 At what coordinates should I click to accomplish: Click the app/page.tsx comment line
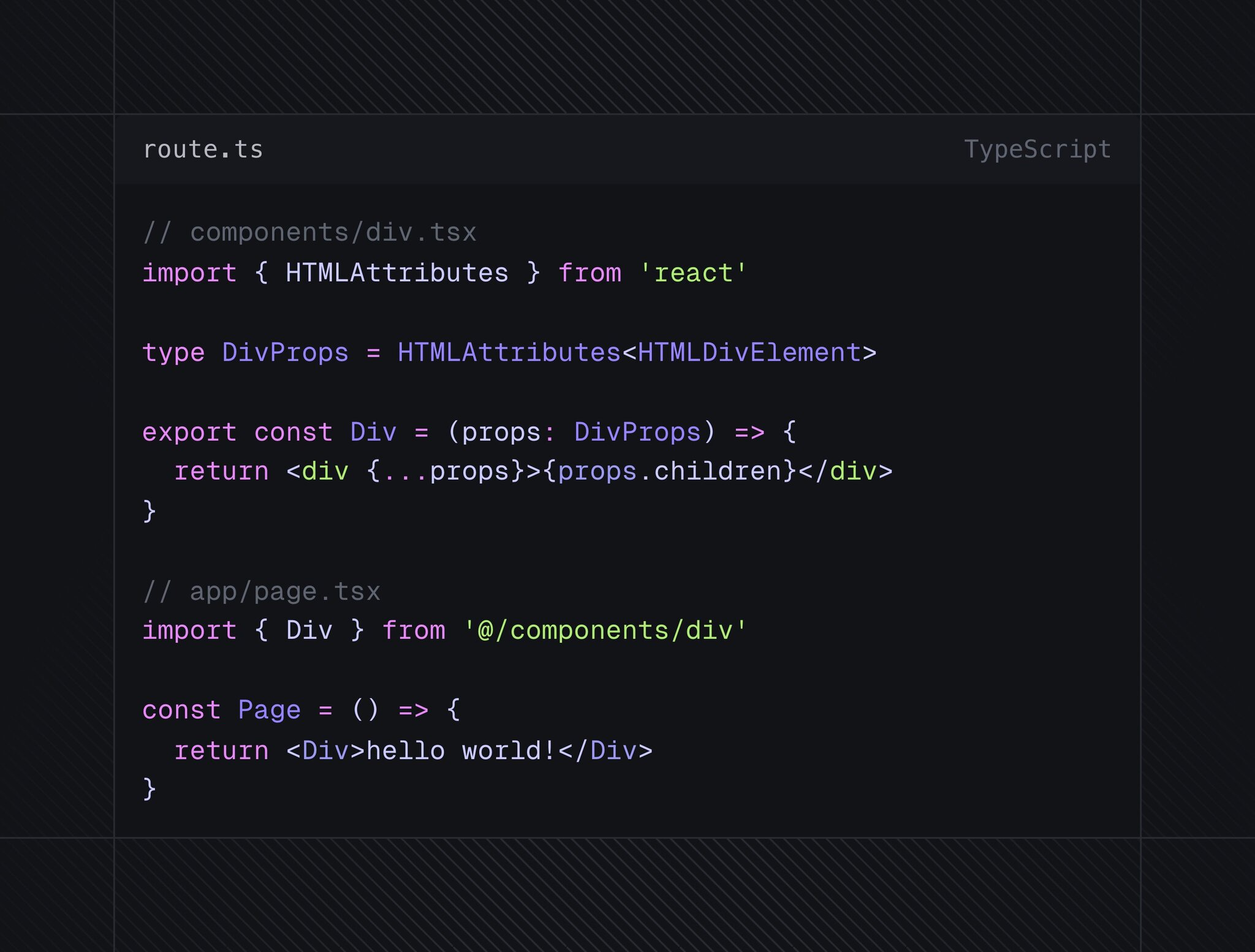pos(262,592)
